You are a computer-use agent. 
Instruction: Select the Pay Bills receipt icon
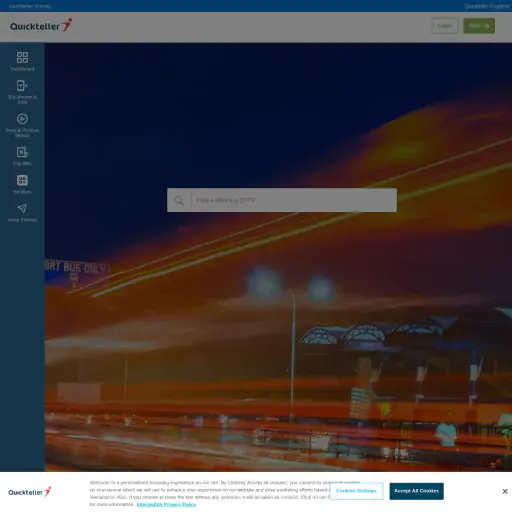(22, 152)
